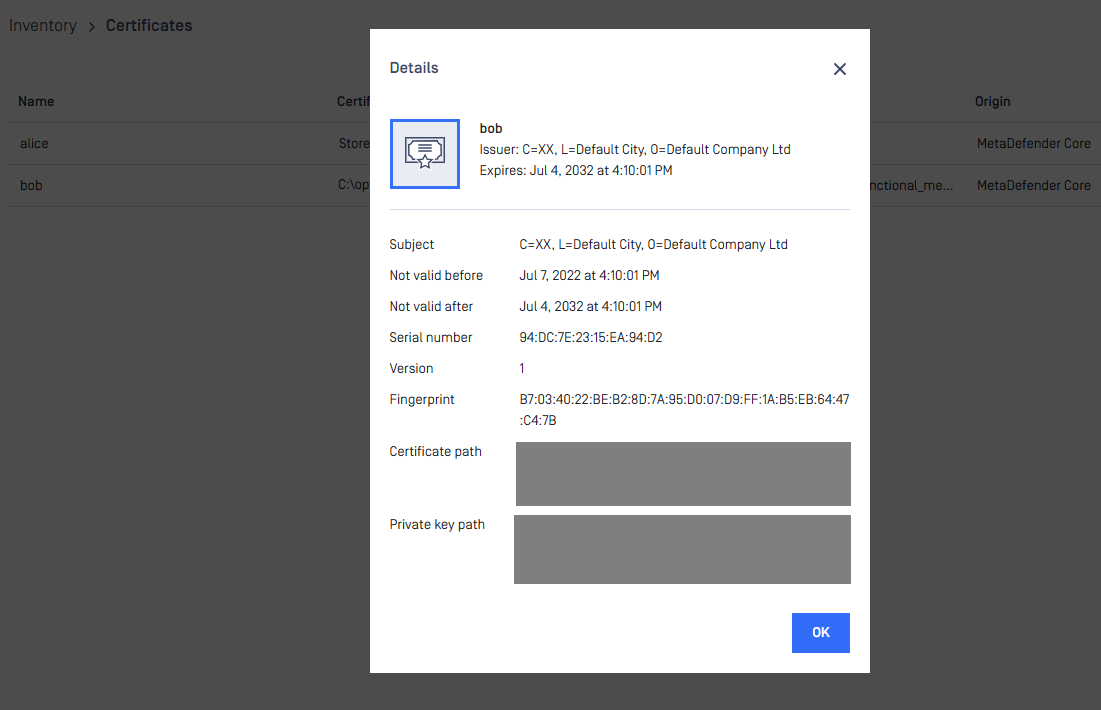The image size is (1101, 710).
Task: Select the bob row in the table
Action: point(31,185)
